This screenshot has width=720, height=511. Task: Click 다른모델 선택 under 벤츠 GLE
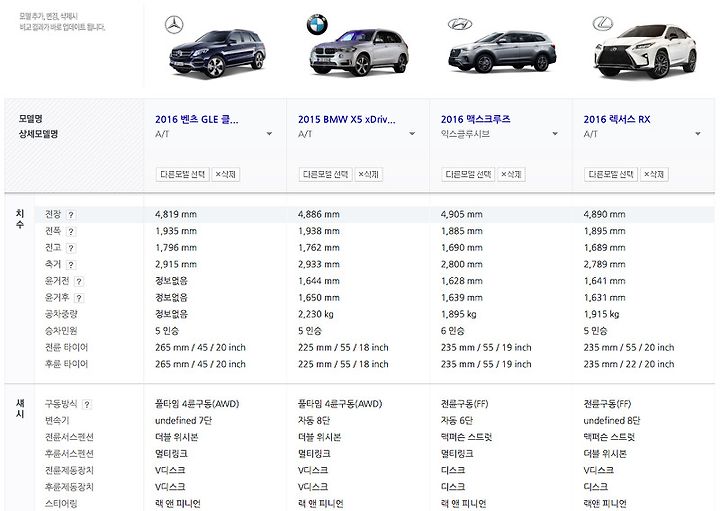[x=182, y=174]
